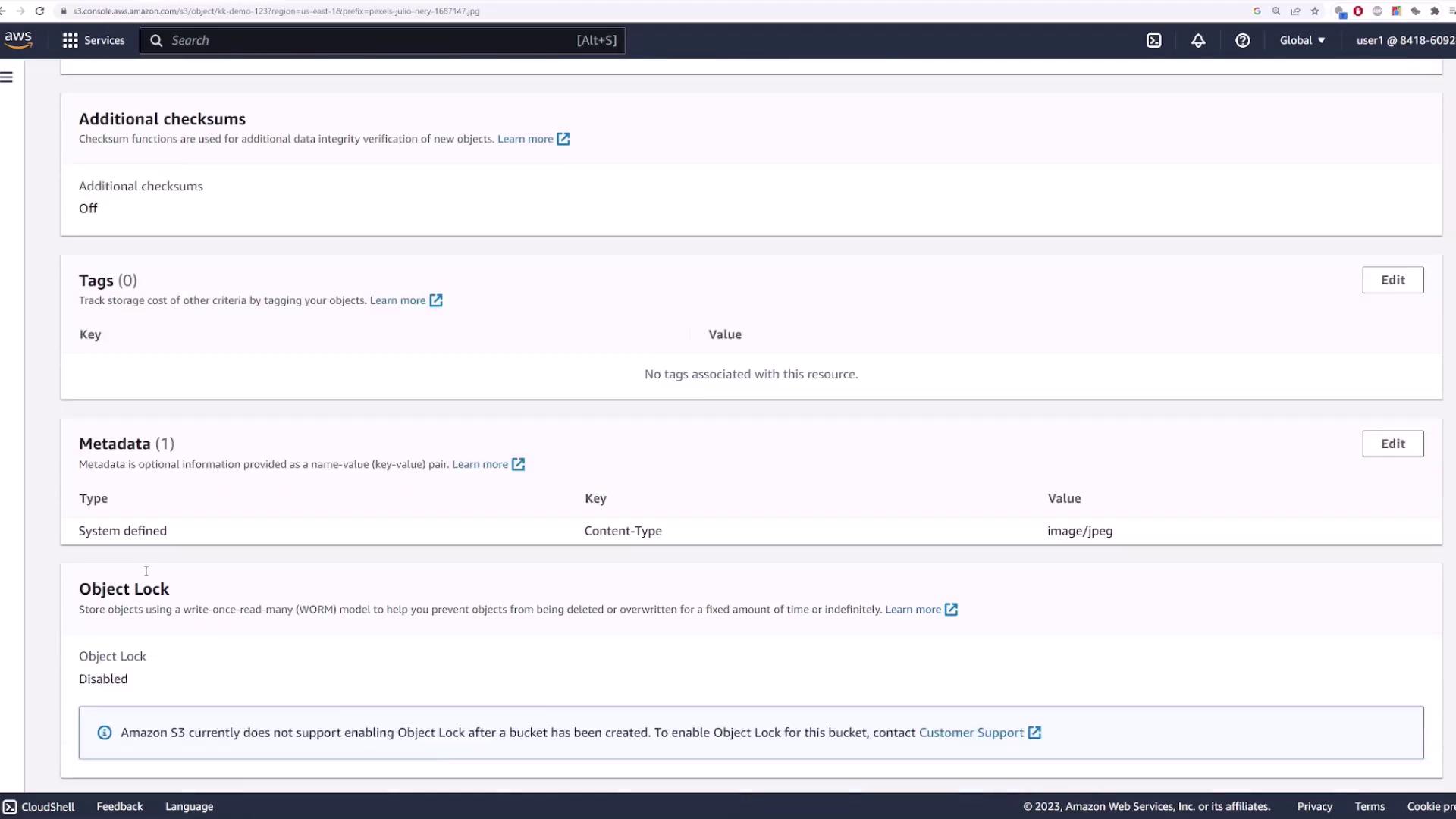Open the Language selector in footer
The width and height of the screenshot is (1456, 819).
click(x=189, y=806)
